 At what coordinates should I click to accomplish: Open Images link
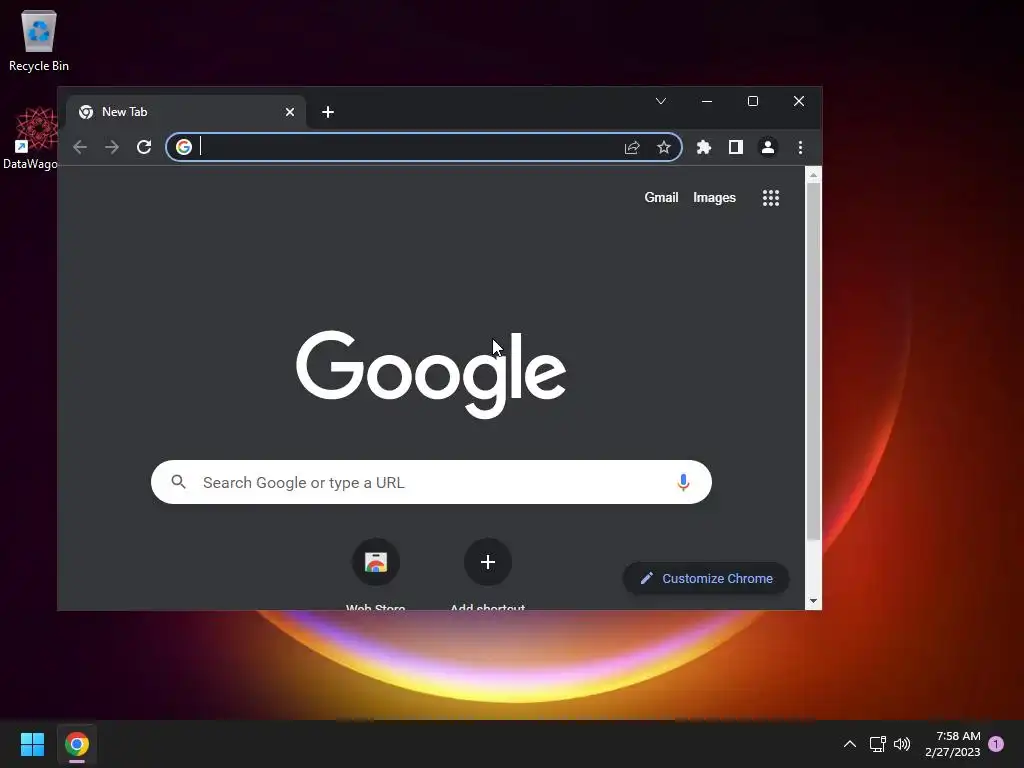click(x=714, y=197)
